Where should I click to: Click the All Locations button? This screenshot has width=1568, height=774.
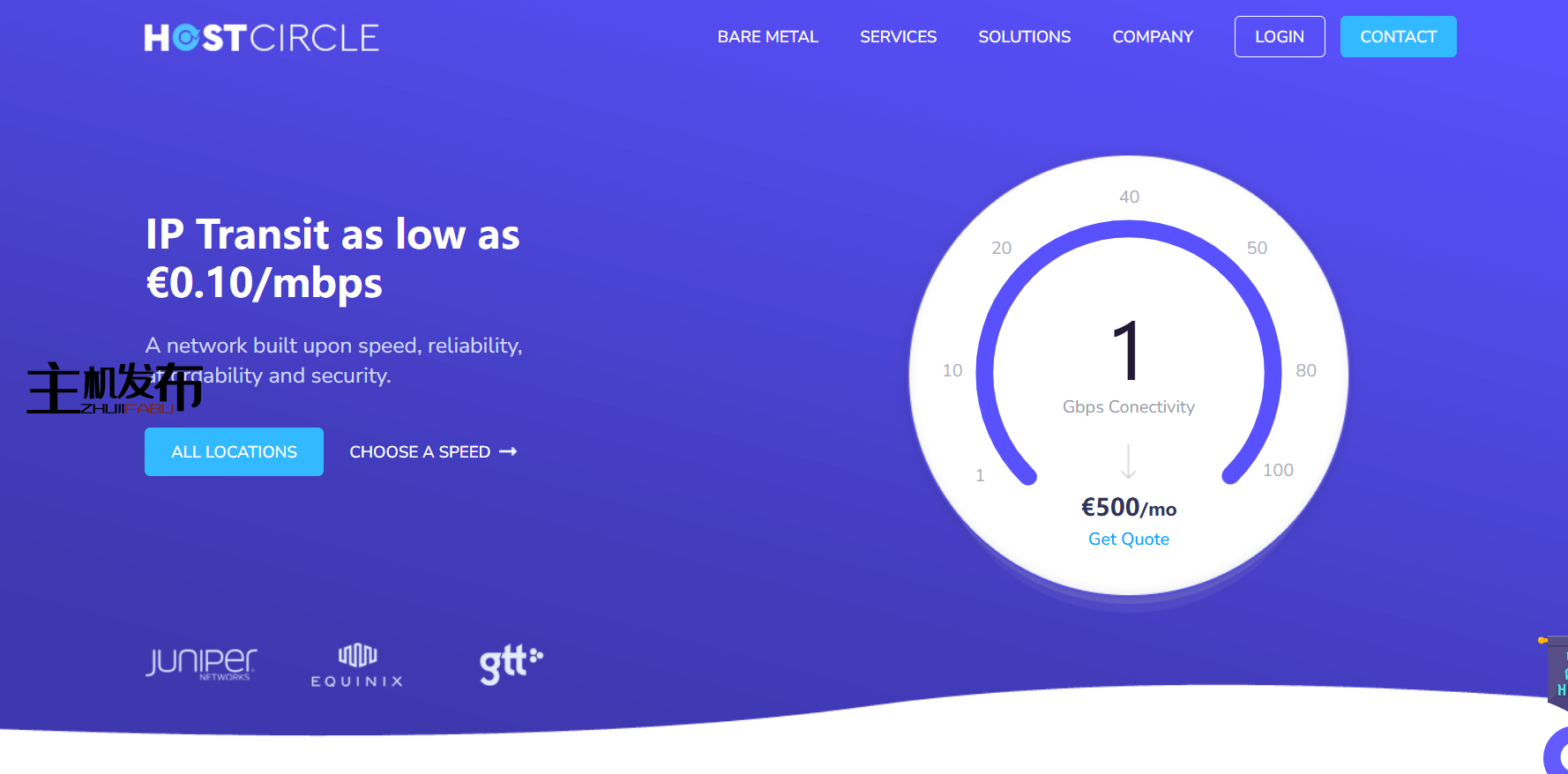click(x=234, y=451)
